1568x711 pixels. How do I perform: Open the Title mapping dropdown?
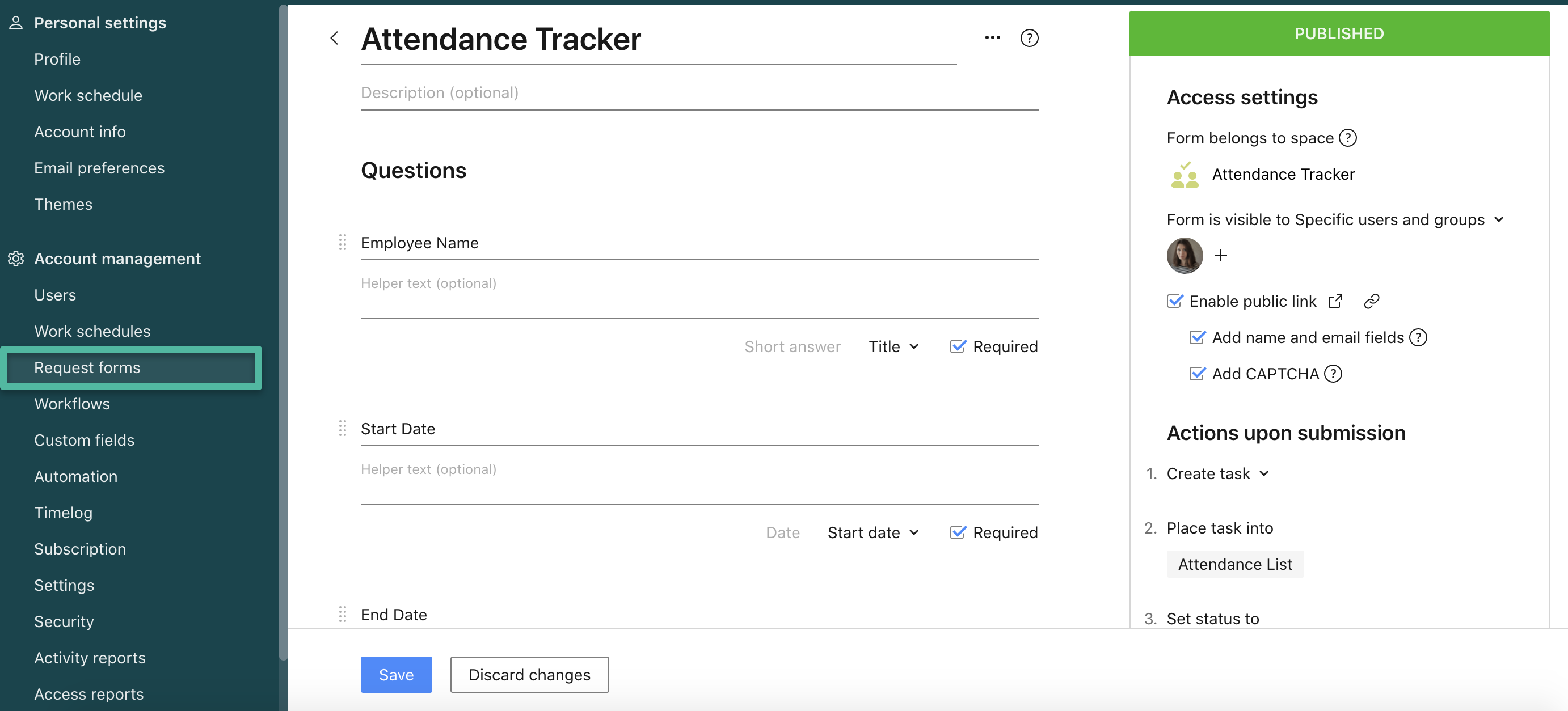(893, 346)
